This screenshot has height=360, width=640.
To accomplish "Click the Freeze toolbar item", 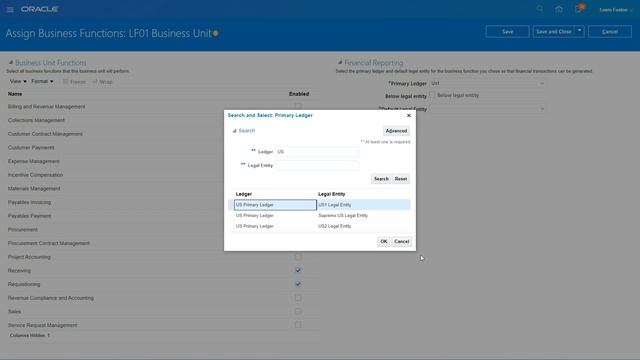I will [74, 82].
